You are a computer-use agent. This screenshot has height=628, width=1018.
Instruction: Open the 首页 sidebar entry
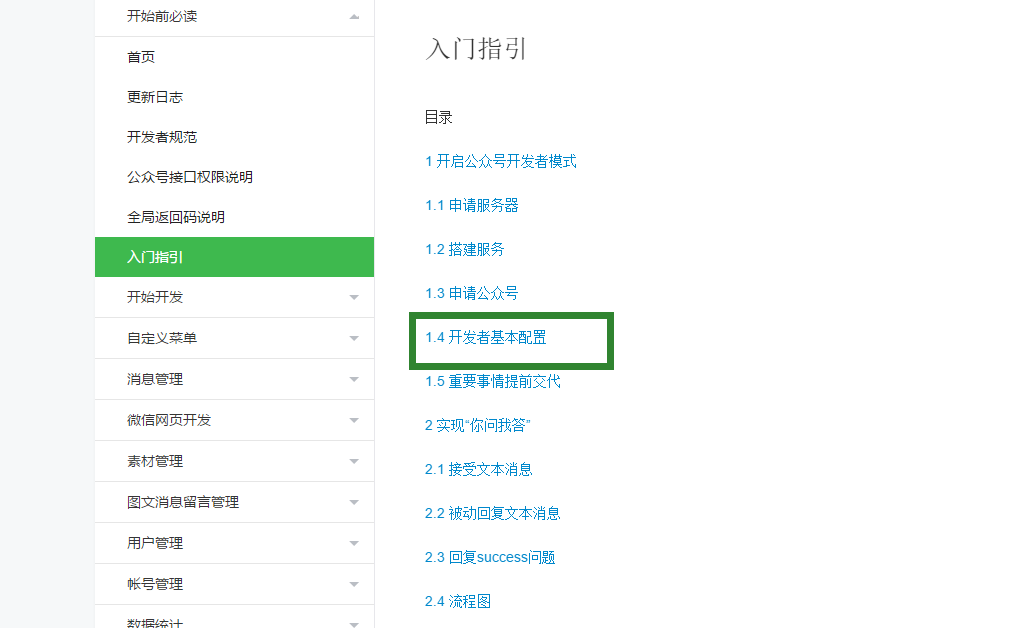point(141,57)
